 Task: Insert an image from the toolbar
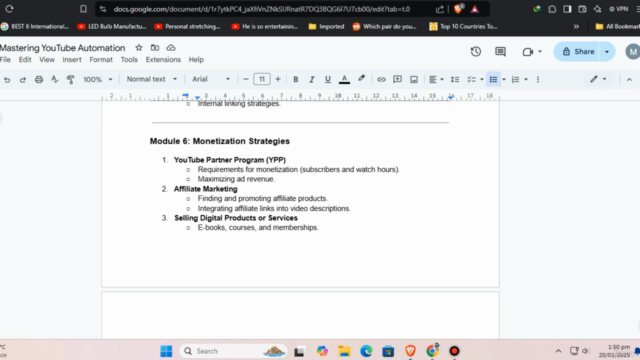414,80
